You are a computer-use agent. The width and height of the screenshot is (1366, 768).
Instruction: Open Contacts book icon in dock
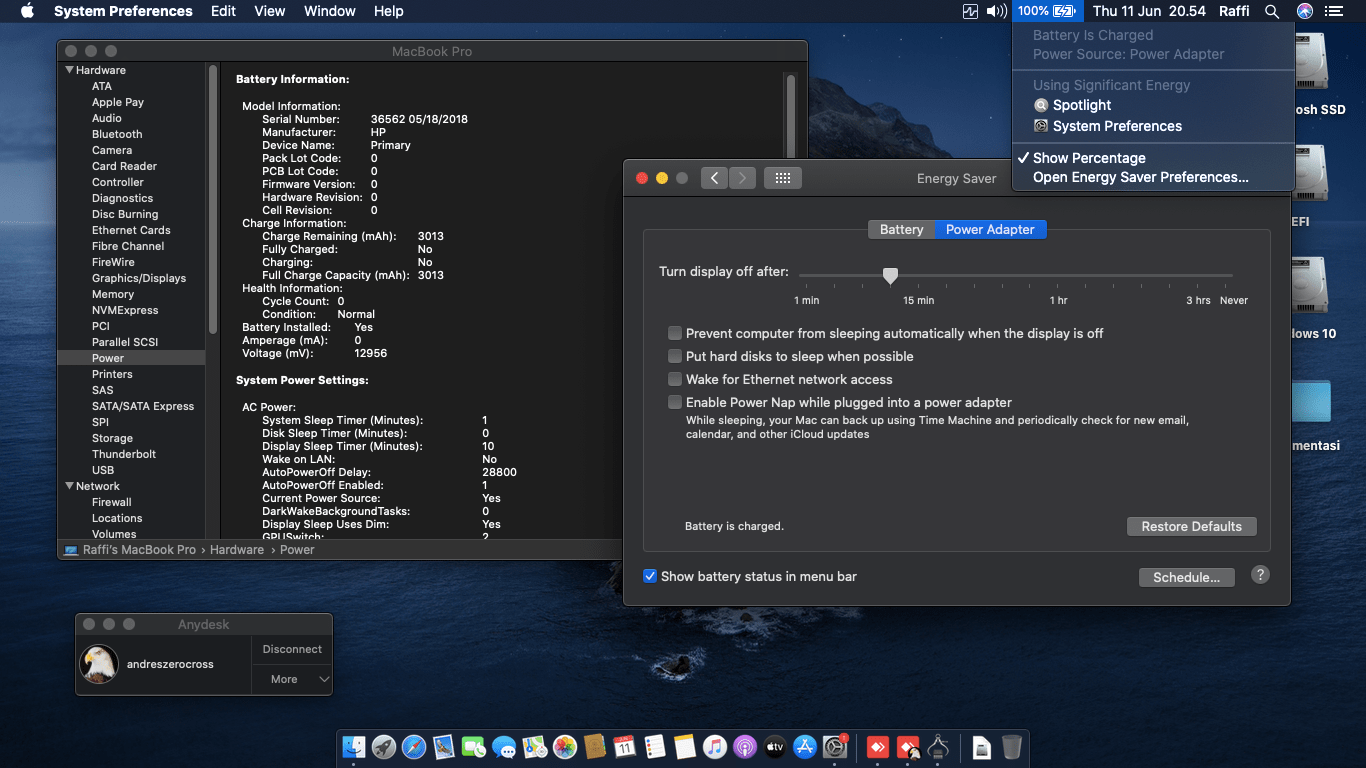click(594, 747)
